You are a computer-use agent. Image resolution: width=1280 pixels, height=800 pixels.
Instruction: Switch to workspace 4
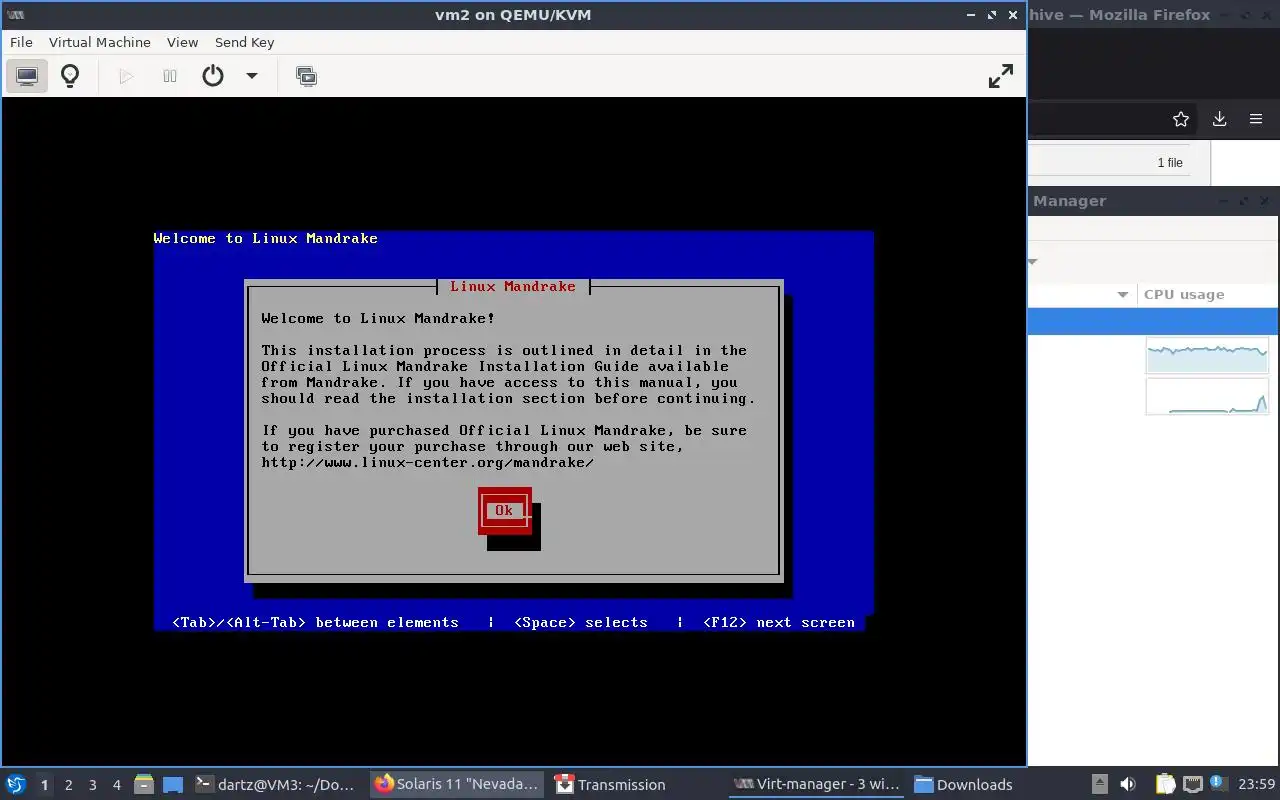point(117,785)
